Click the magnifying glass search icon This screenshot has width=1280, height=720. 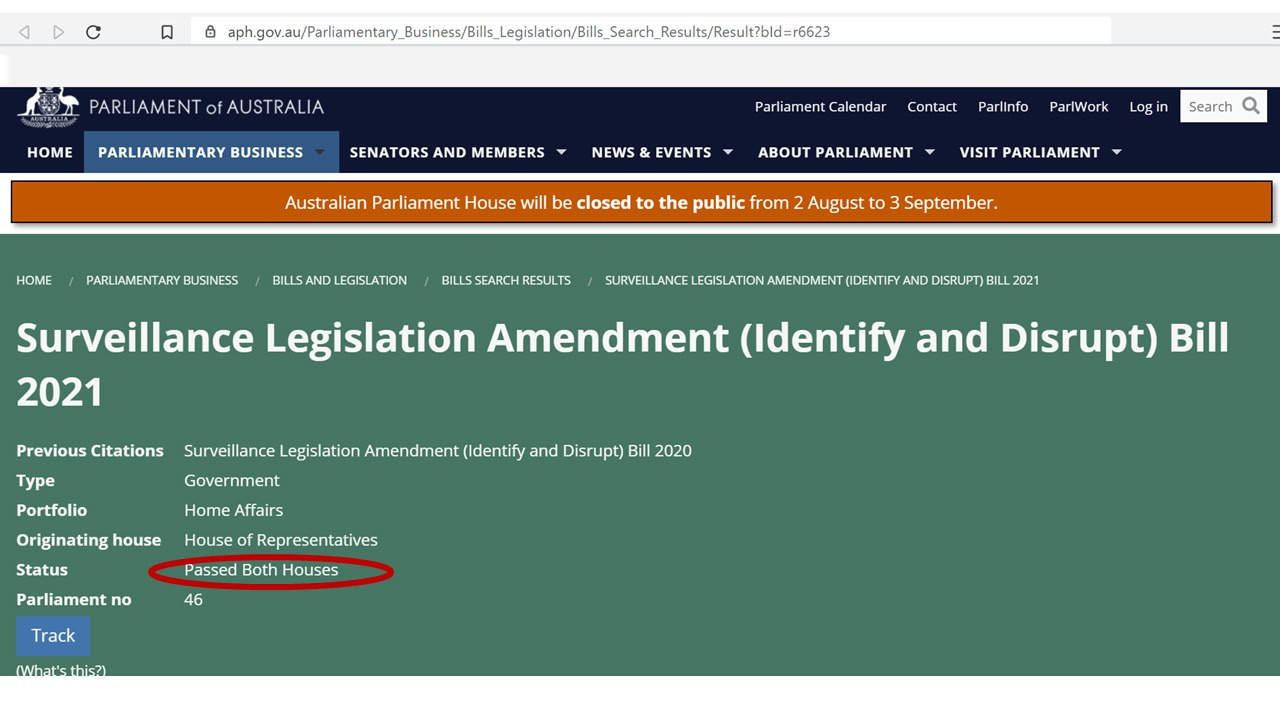tap(1251, 106)
